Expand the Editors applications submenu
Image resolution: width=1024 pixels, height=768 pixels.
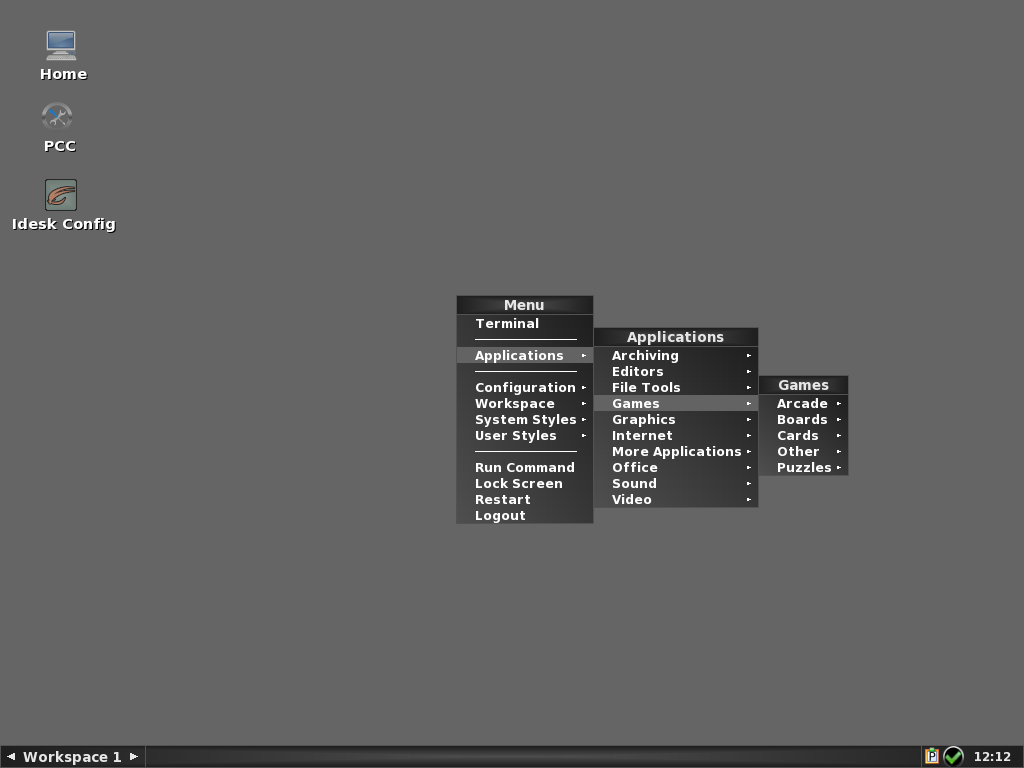pos(676,372)
